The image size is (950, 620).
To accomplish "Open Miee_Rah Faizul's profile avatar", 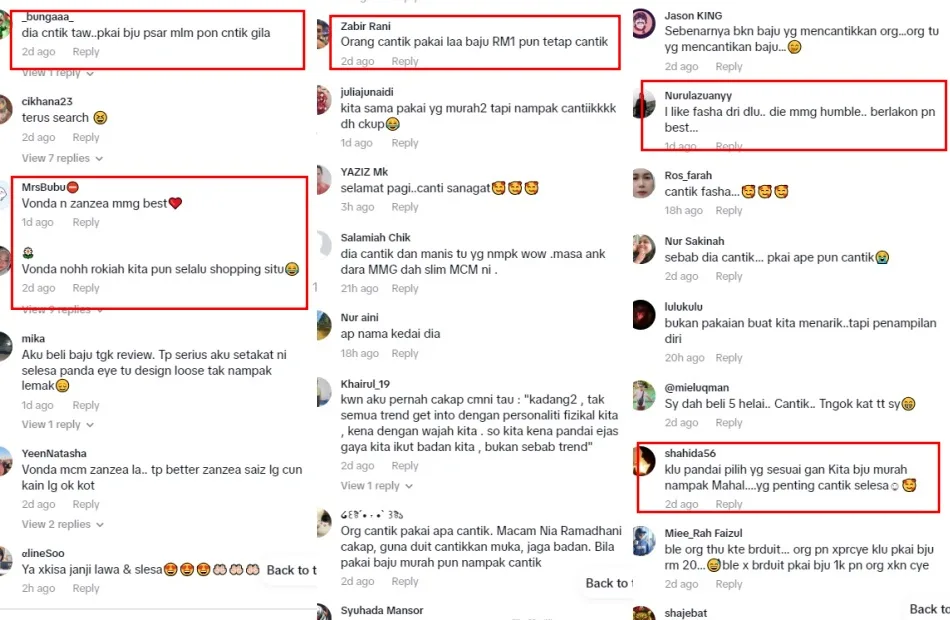I will click(644, 541).
